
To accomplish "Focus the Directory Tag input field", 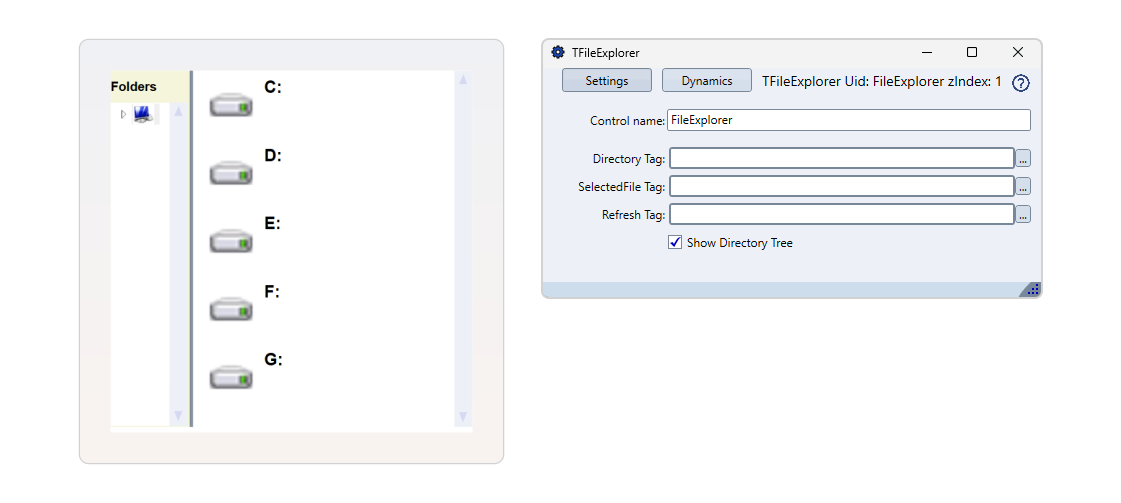I will click(841, 158).
